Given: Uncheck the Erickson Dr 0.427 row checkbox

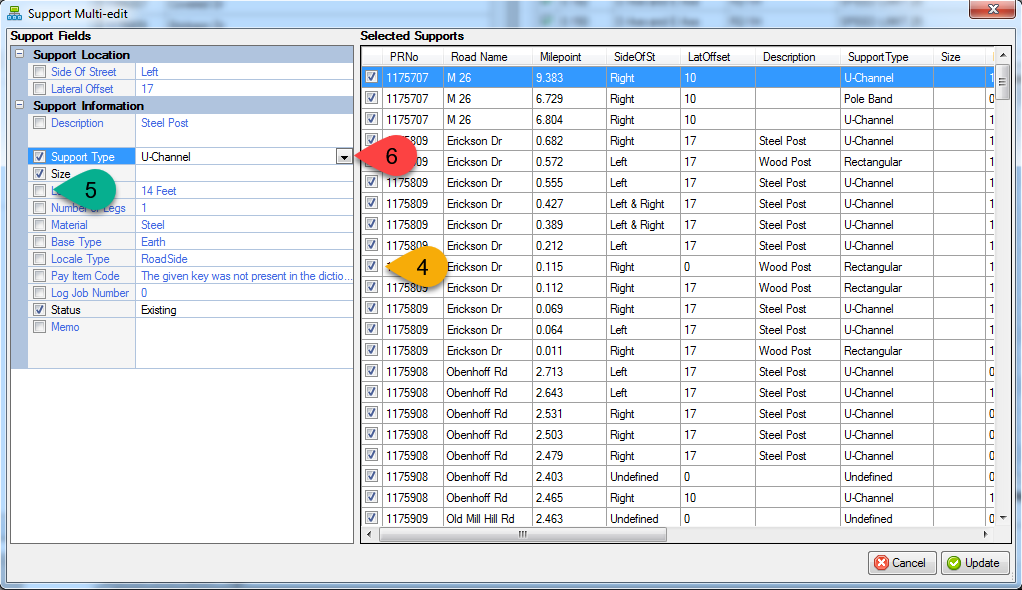Looking at the screenshot, I should point(372,203).
